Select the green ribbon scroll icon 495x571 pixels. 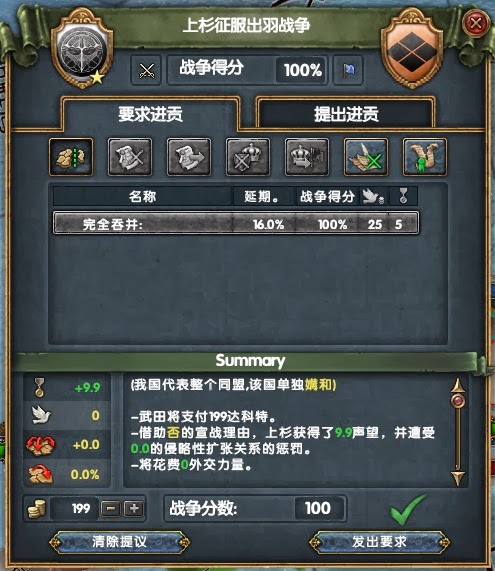tap(425, 157)
